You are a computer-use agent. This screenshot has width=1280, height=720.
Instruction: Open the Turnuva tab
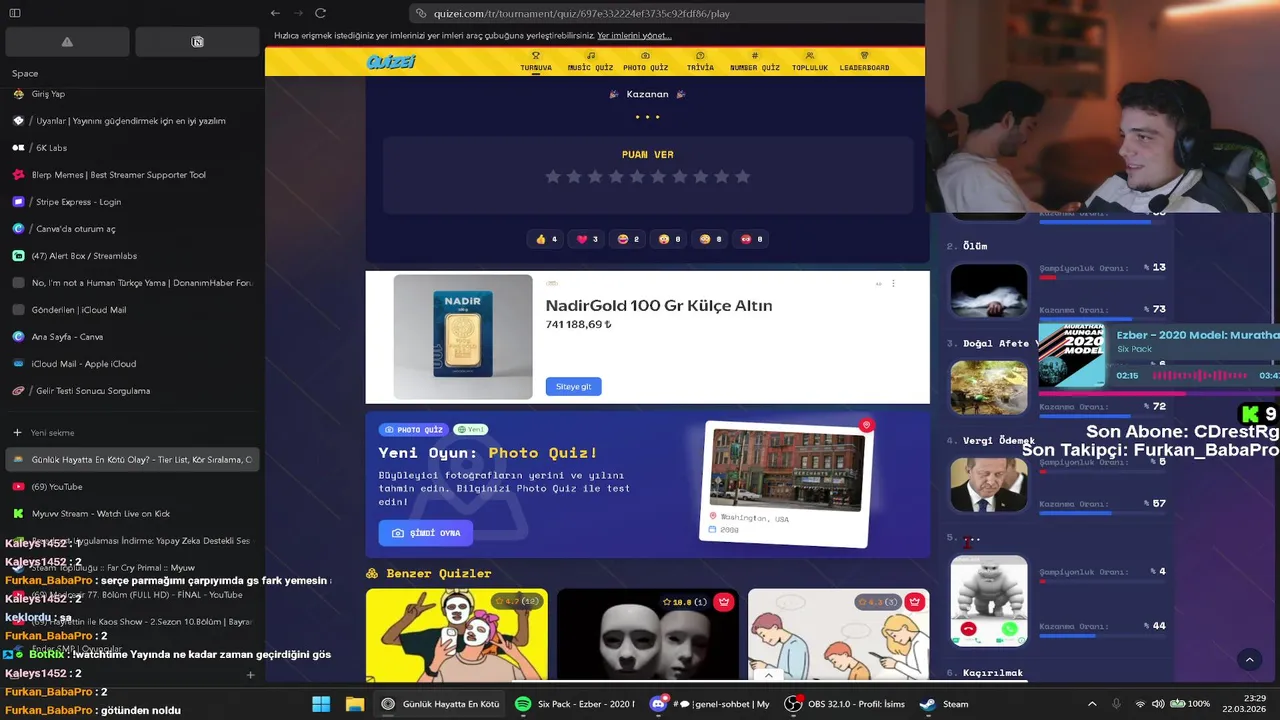click(x=536, y=62)
